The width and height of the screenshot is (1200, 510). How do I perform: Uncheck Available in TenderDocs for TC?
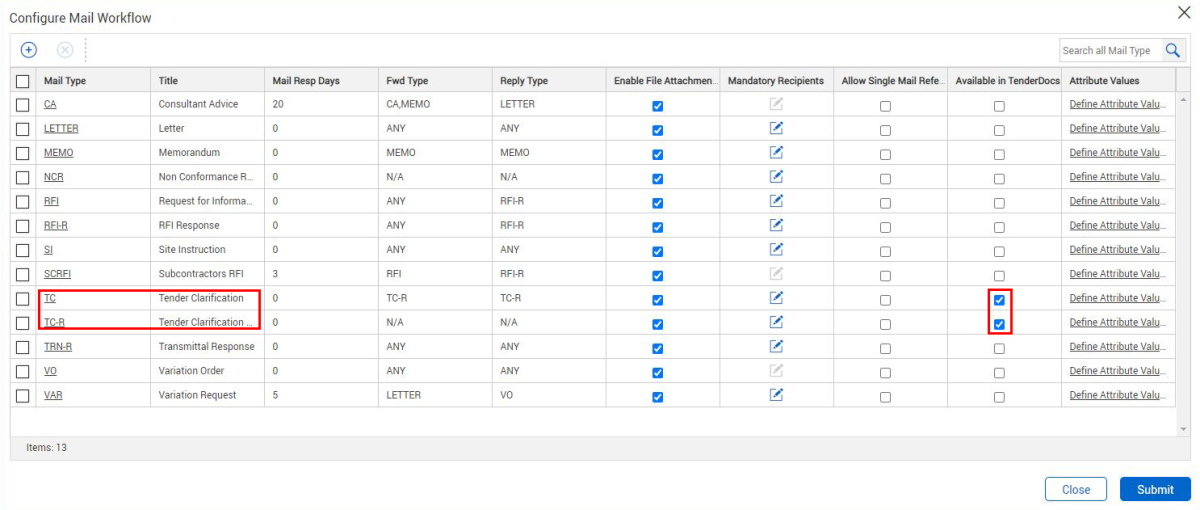pyautogui.click(x=999, y=300)
